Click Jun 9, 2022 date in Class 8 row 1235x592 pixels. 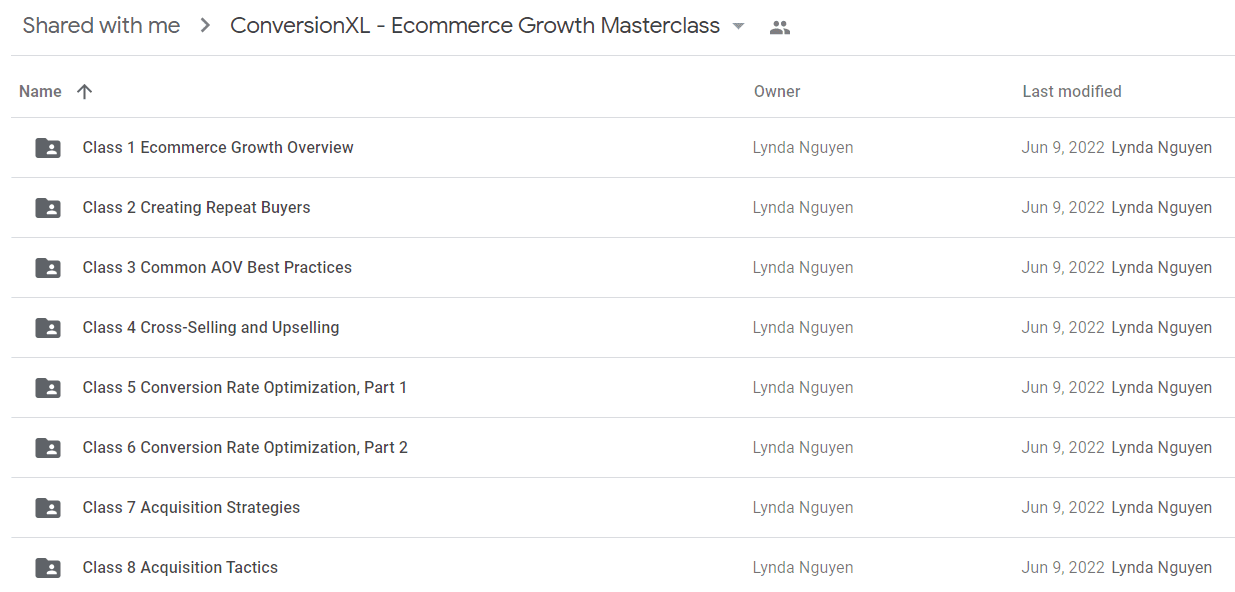click(x=1063, y=568)
